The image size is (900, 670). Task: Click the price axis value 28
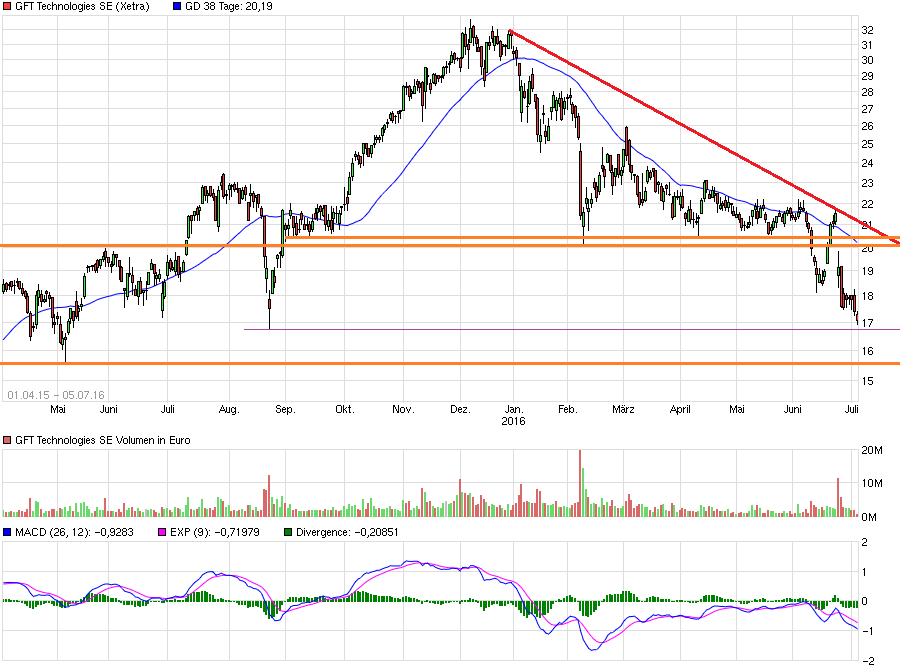[867, 92]
